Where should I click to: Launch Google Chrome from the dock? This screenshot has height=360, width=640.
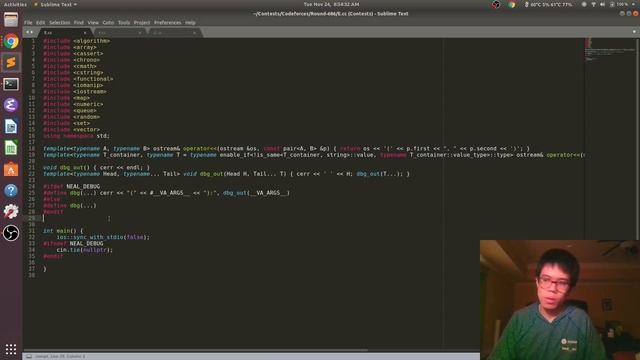(11, 41)
